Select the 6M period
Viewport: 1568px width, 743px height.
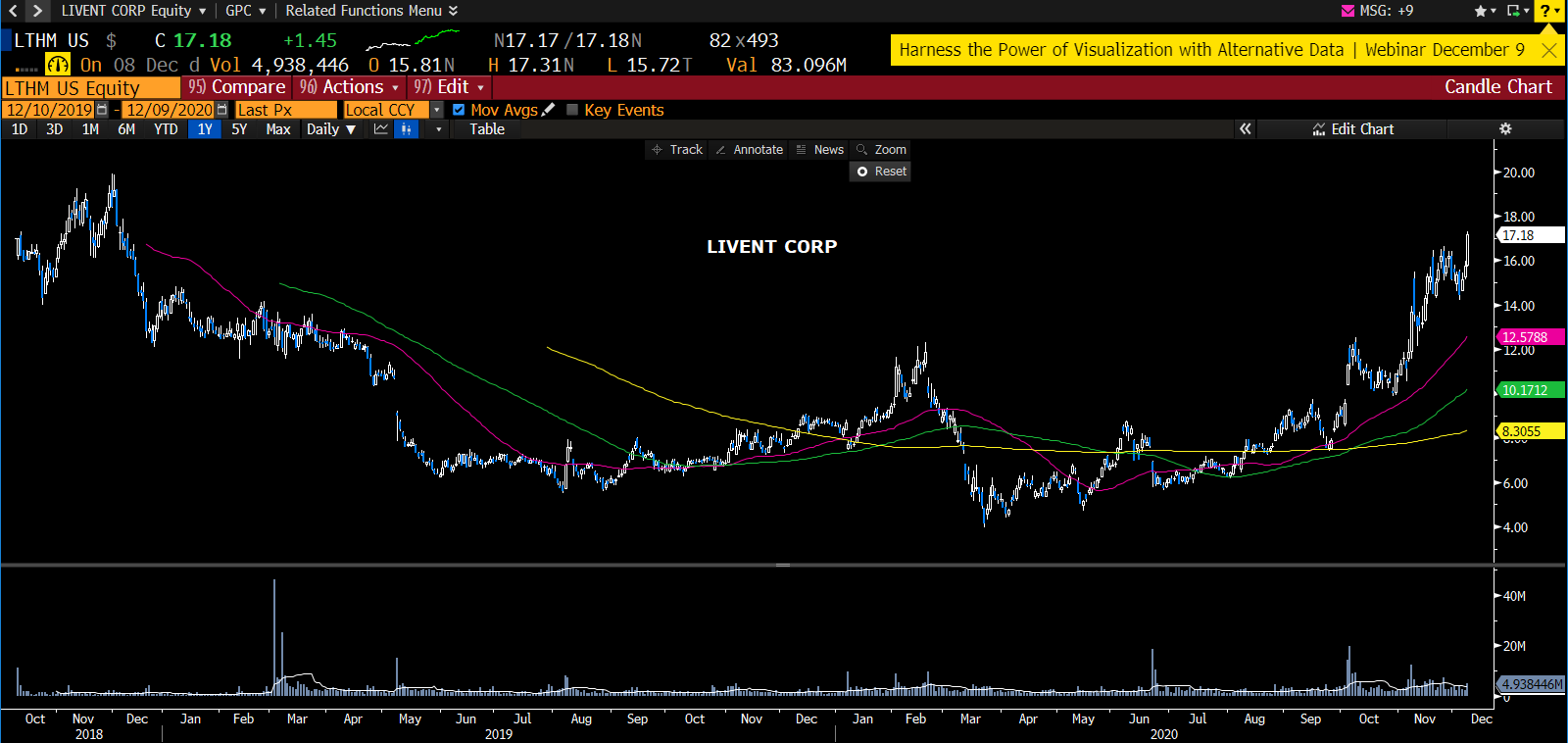tap(126, 129)
